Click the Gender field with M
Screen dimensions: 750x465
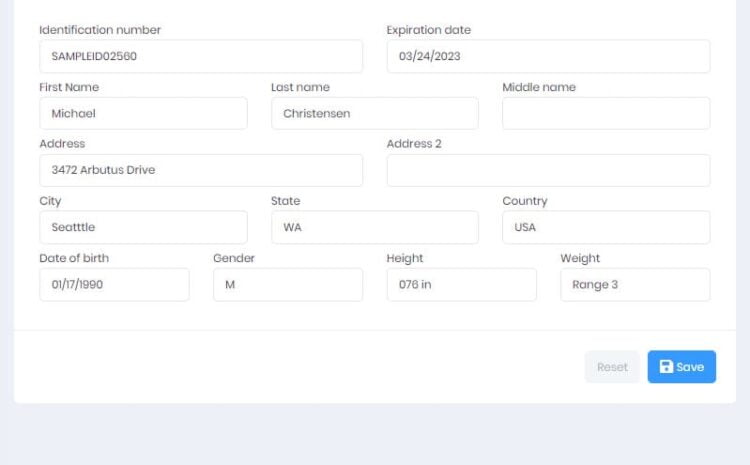click(x=288, y=285)
